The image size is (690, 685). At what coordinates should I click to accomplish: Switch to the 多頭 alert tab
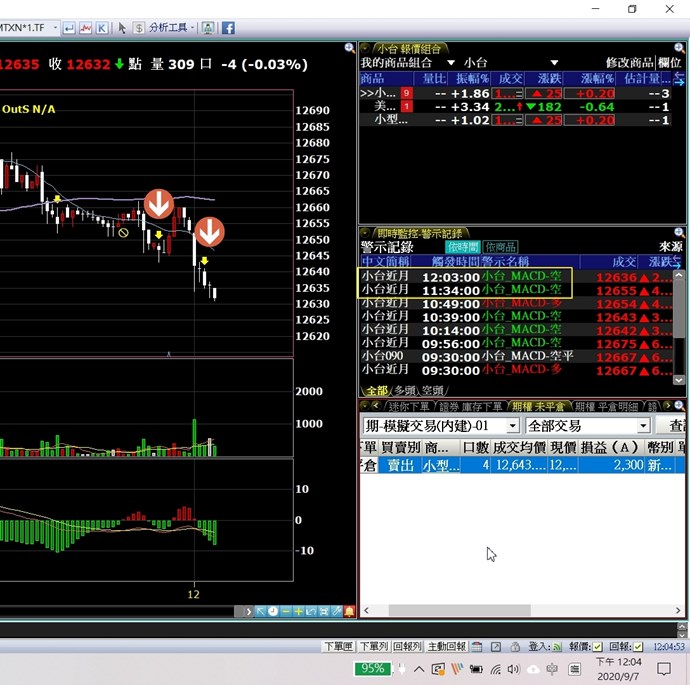pos(405,390)
